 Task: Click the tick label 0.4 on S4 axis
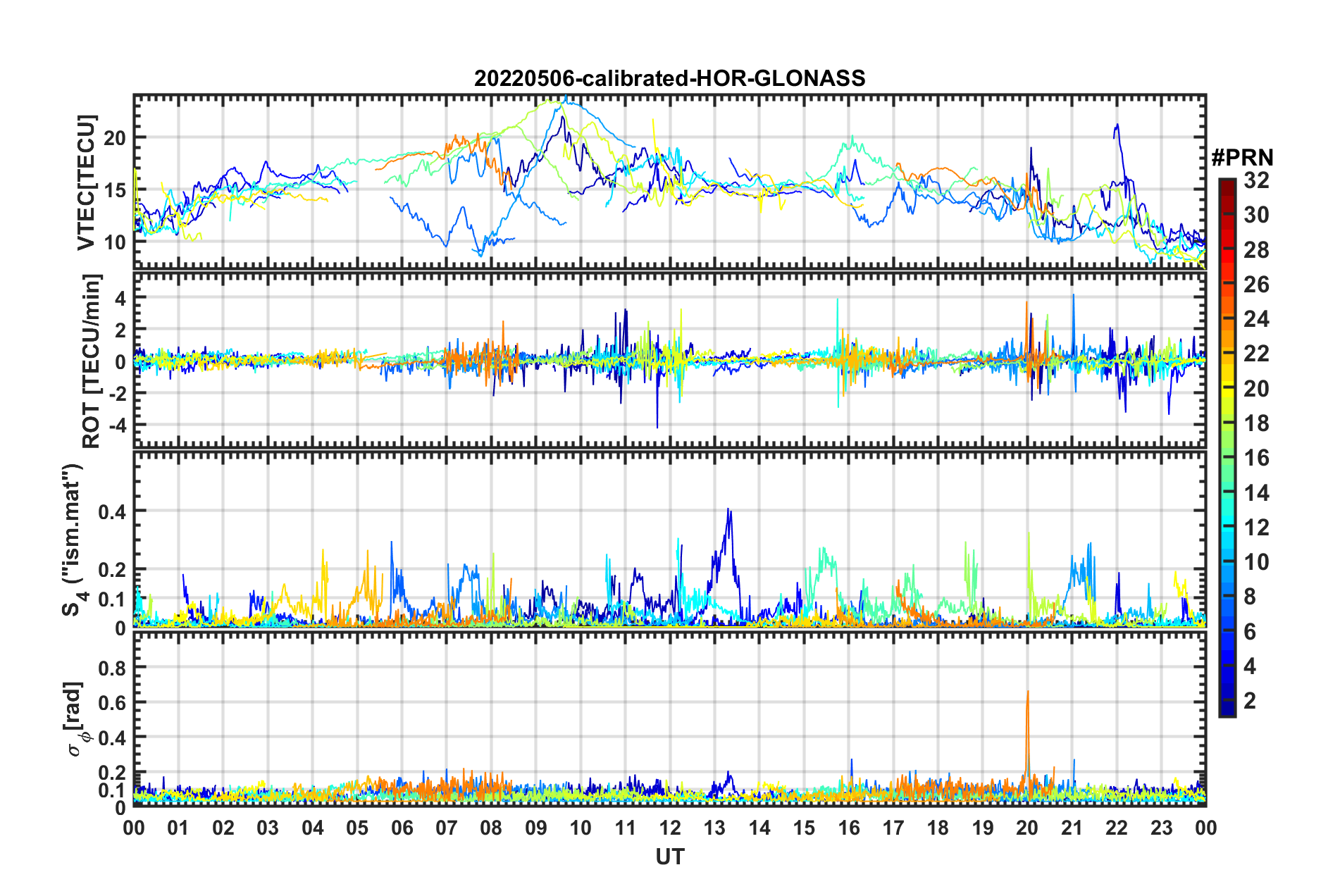pos(112,511)
